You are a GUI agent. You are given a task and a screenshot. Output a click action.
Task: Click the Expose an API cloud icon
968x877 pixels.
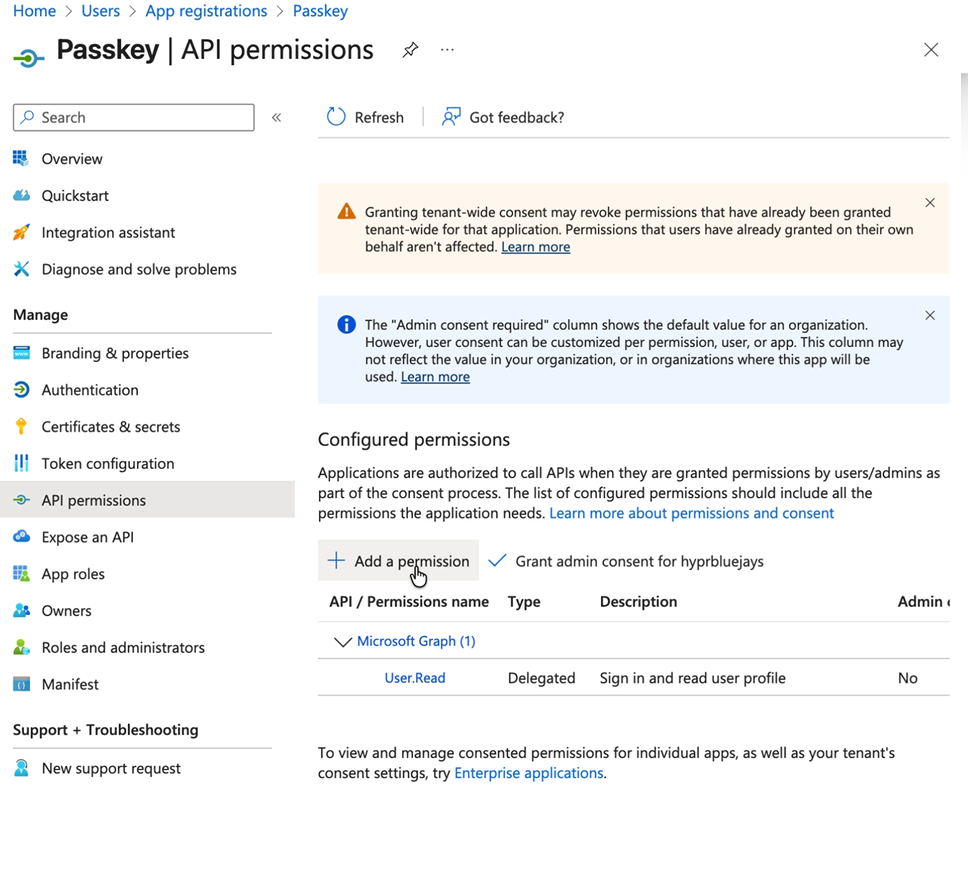21,537
